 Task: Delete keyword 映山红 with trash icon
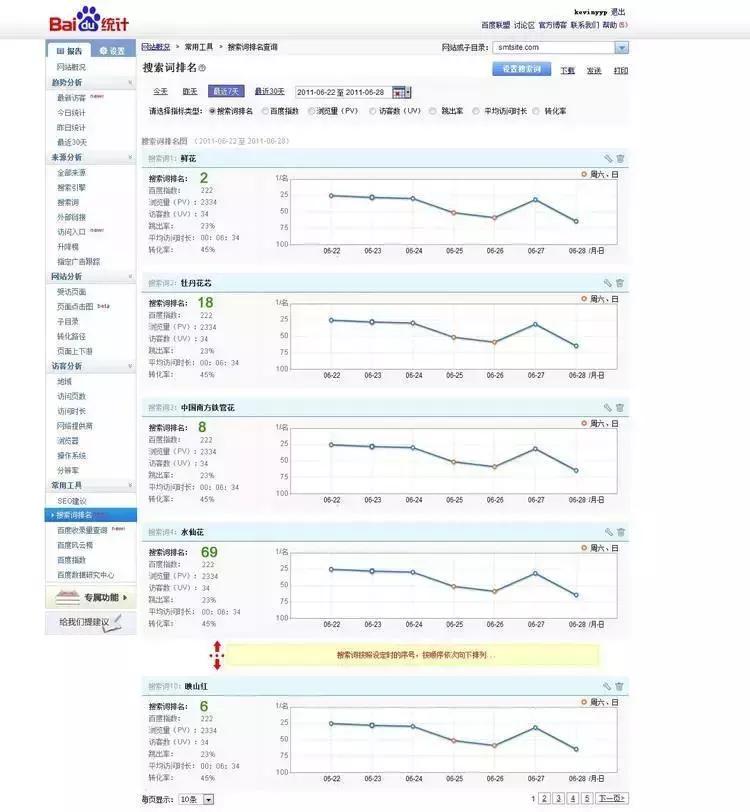(619, 686)
